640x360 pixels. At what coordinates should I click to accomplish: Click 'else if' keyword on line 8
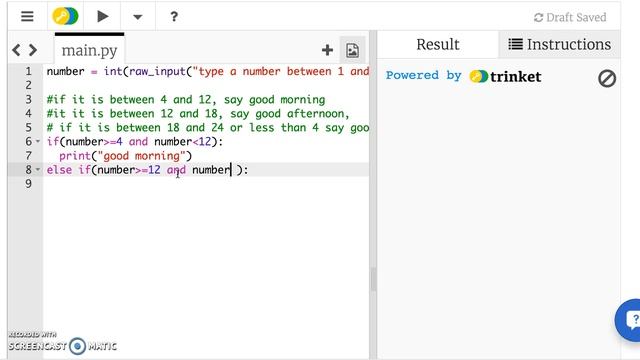point(69,170)
